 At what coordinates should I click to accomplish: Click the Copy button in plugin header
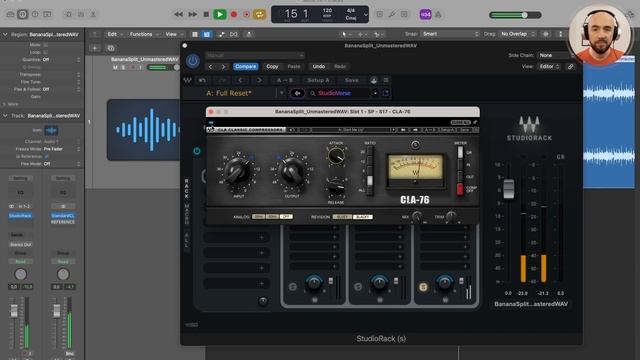[x=272, y=67]
